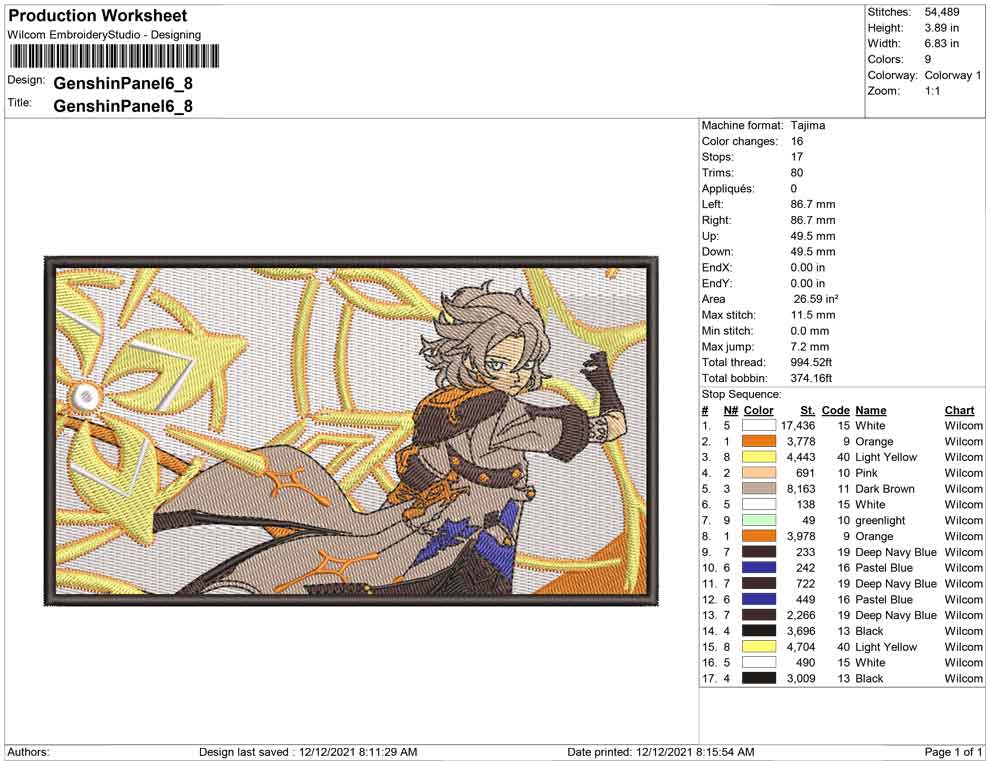Click the 'greenlight' color name

880,521
